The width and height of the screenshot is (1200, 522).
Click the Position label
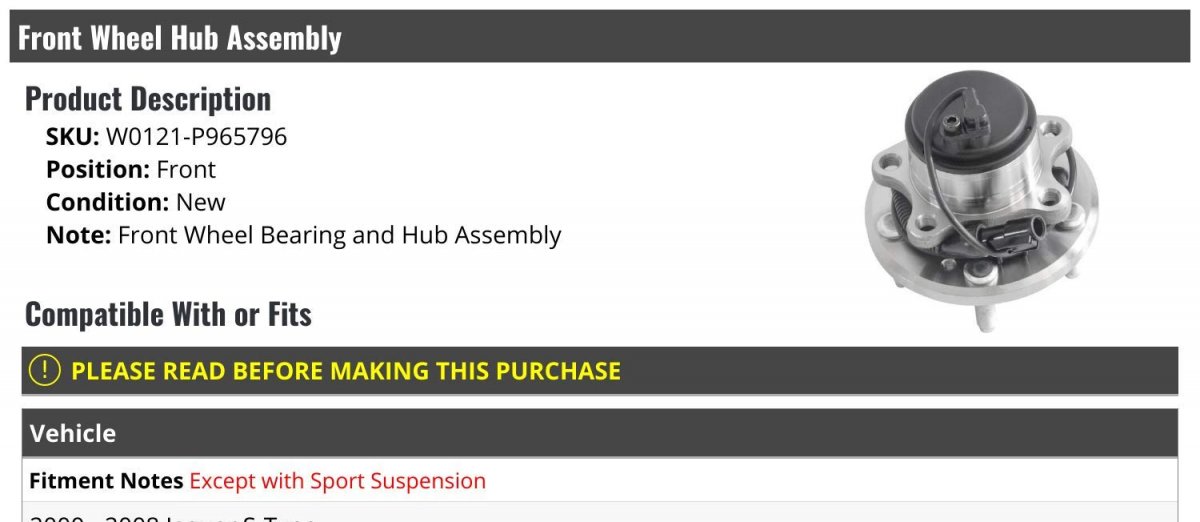[x=98, y=170]
